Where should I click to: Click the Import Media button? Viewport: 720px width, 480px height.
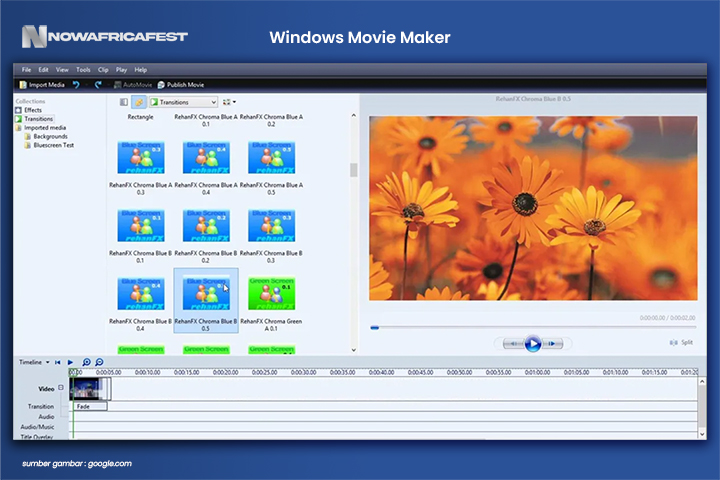42,85
